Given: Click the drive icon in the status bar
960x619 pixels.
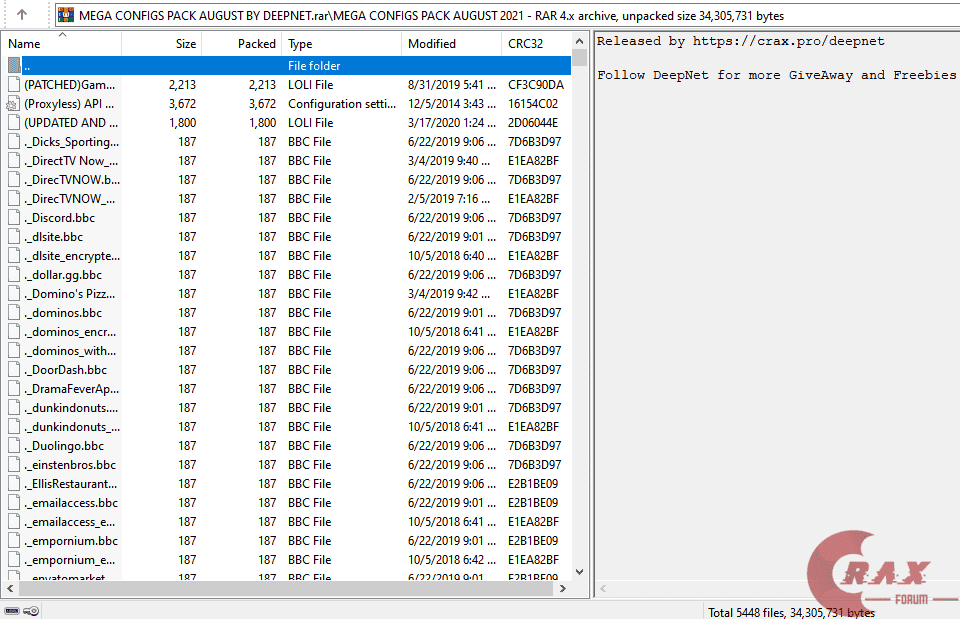Looking at the screenshot, I should pyautogui.click(x=11, y=610).
